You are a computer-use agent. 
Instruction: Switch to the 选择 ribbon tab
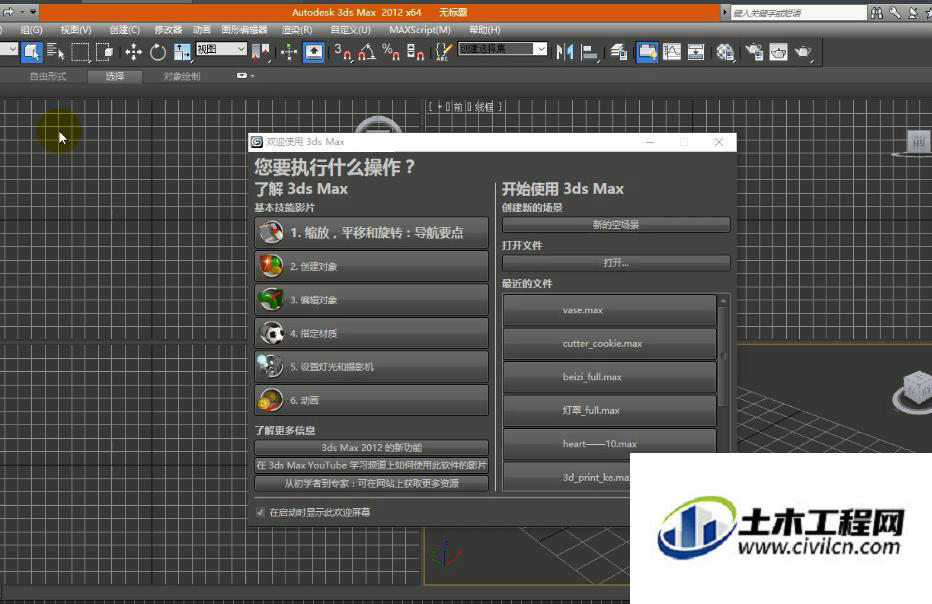(115, 76)
